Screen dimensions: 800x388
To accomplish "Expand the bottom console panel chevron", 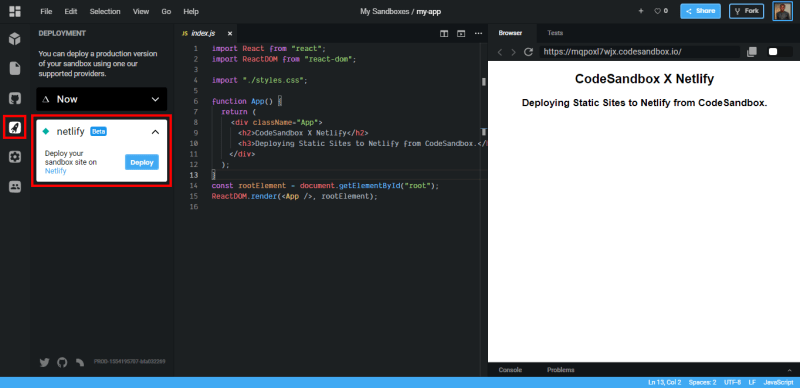I will tap(790, 370).
